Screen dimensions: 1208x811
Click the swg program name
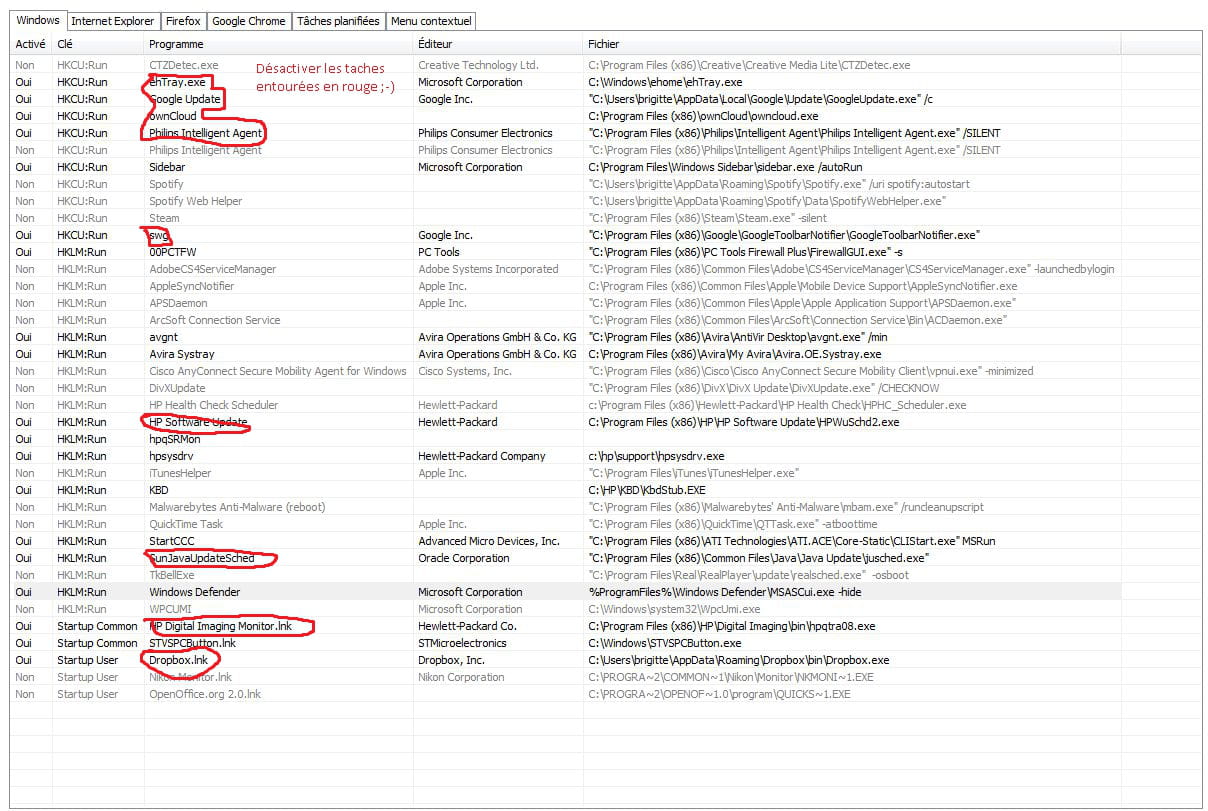(x=159, y=235)
